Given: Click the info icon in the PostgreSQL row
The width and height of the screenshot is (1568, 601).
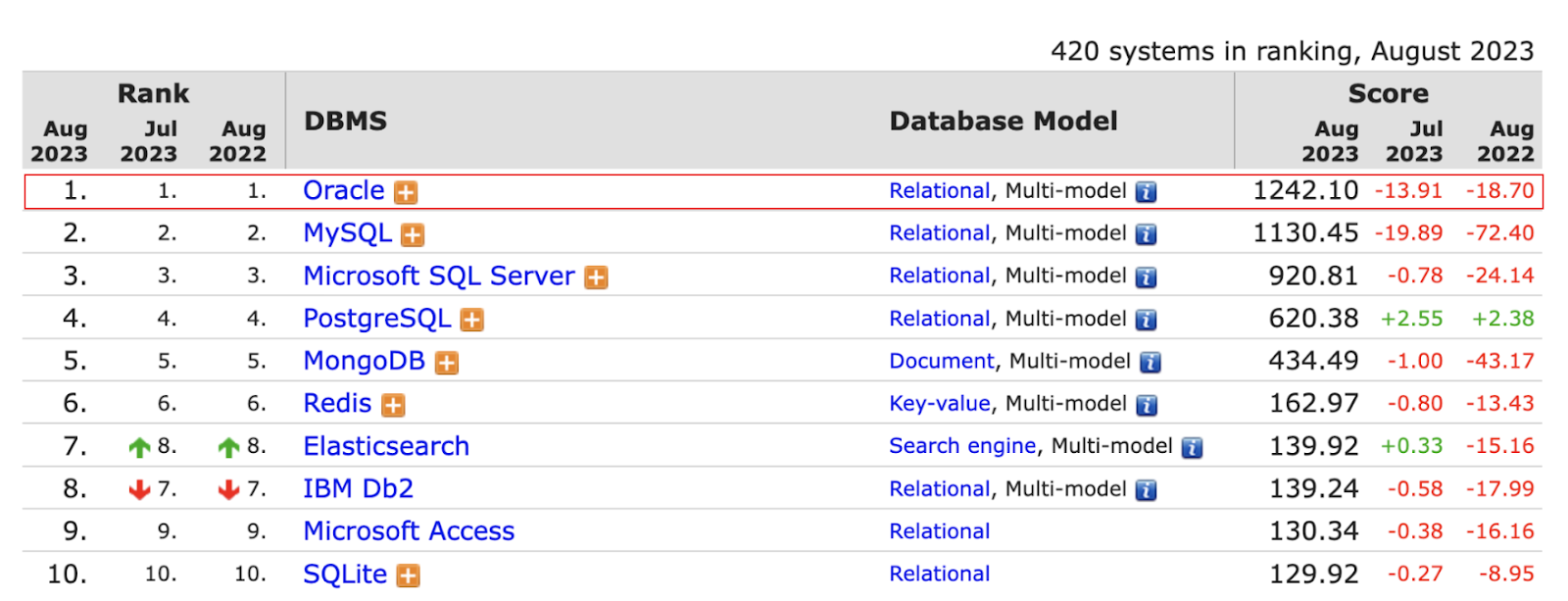Looking at the screenshot, I should pyautogui.click(x=1146, y=320).
